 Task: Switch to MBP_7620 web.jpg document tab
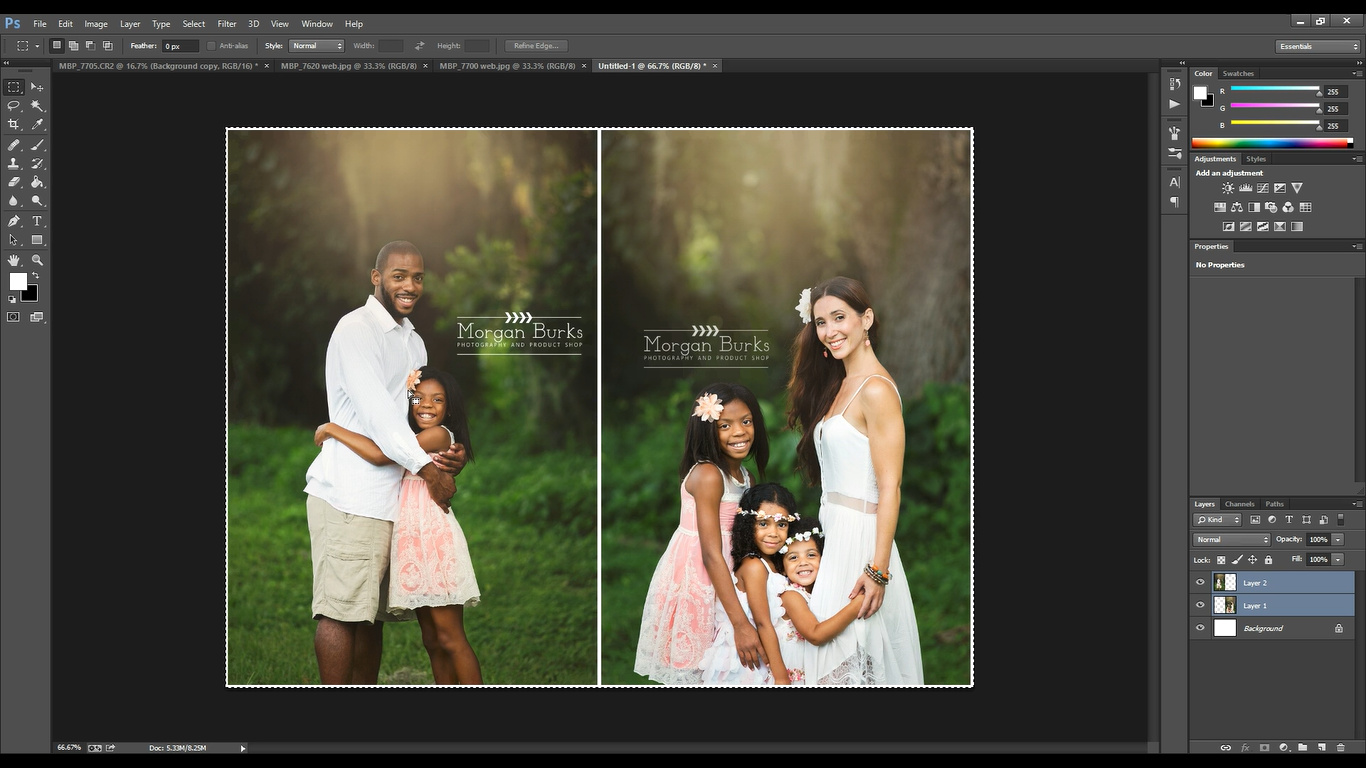pyautogui.click(x=349, y=66)
